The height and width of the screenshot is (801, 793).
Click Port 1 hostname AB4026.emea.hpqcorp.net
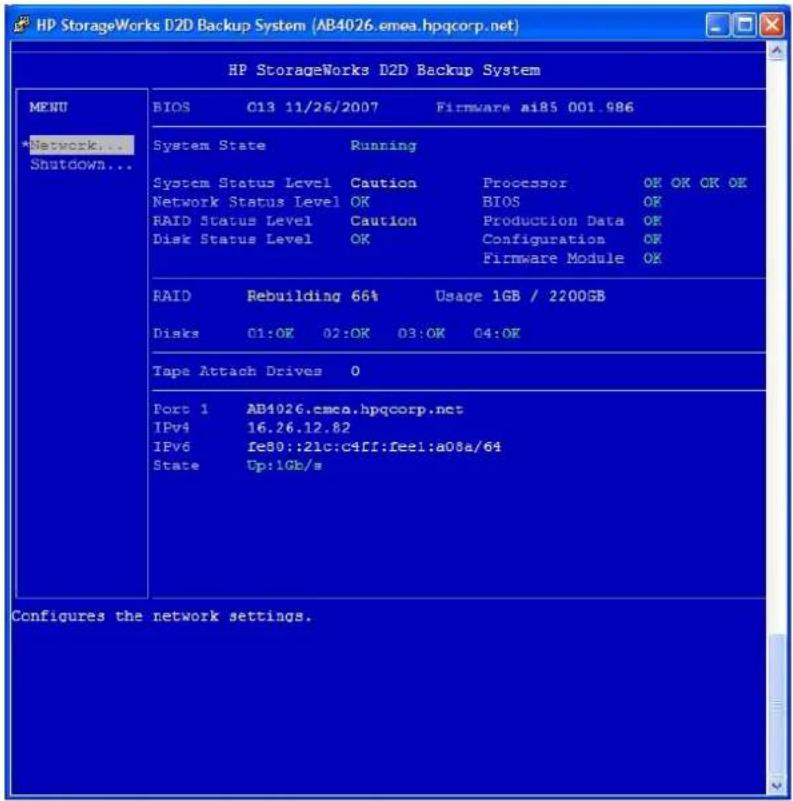pyautogui.click(x=355, y=410)
